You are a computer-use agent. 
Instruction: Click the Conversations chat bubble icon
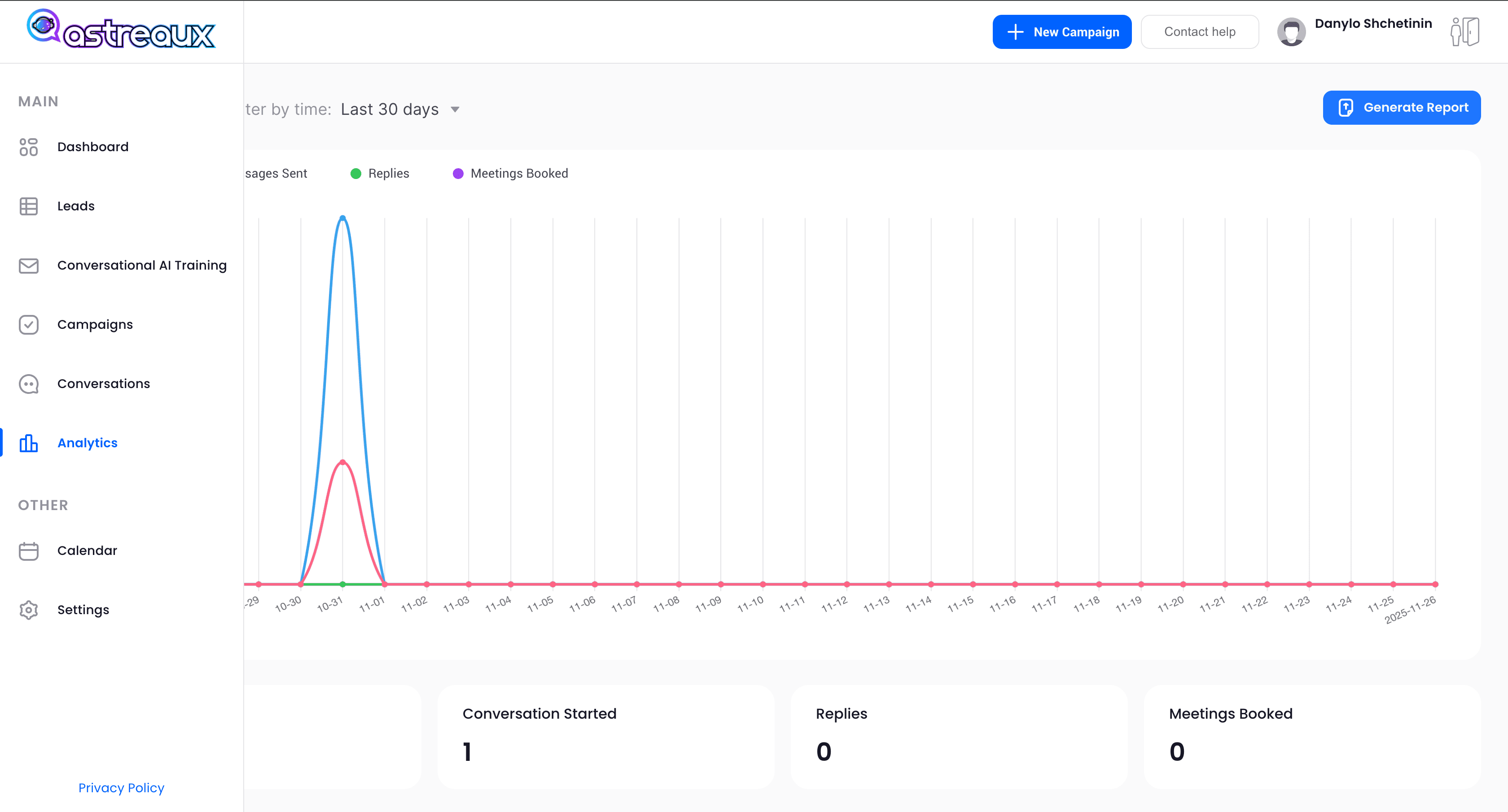tap(28, 384)
